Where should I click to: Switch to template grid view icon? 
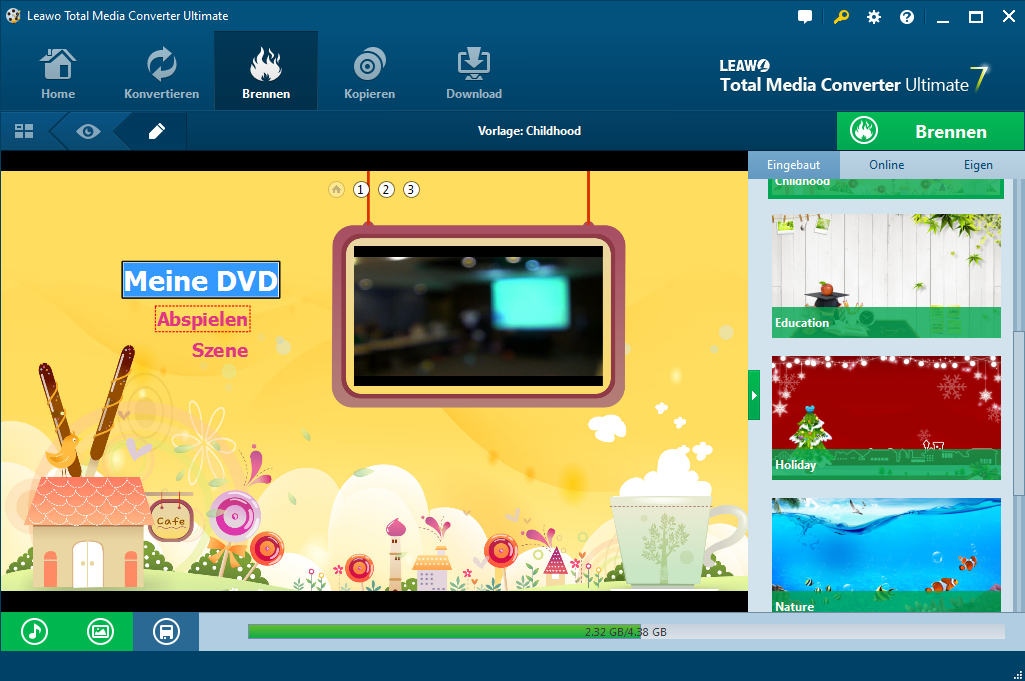(x=24, y=131)
